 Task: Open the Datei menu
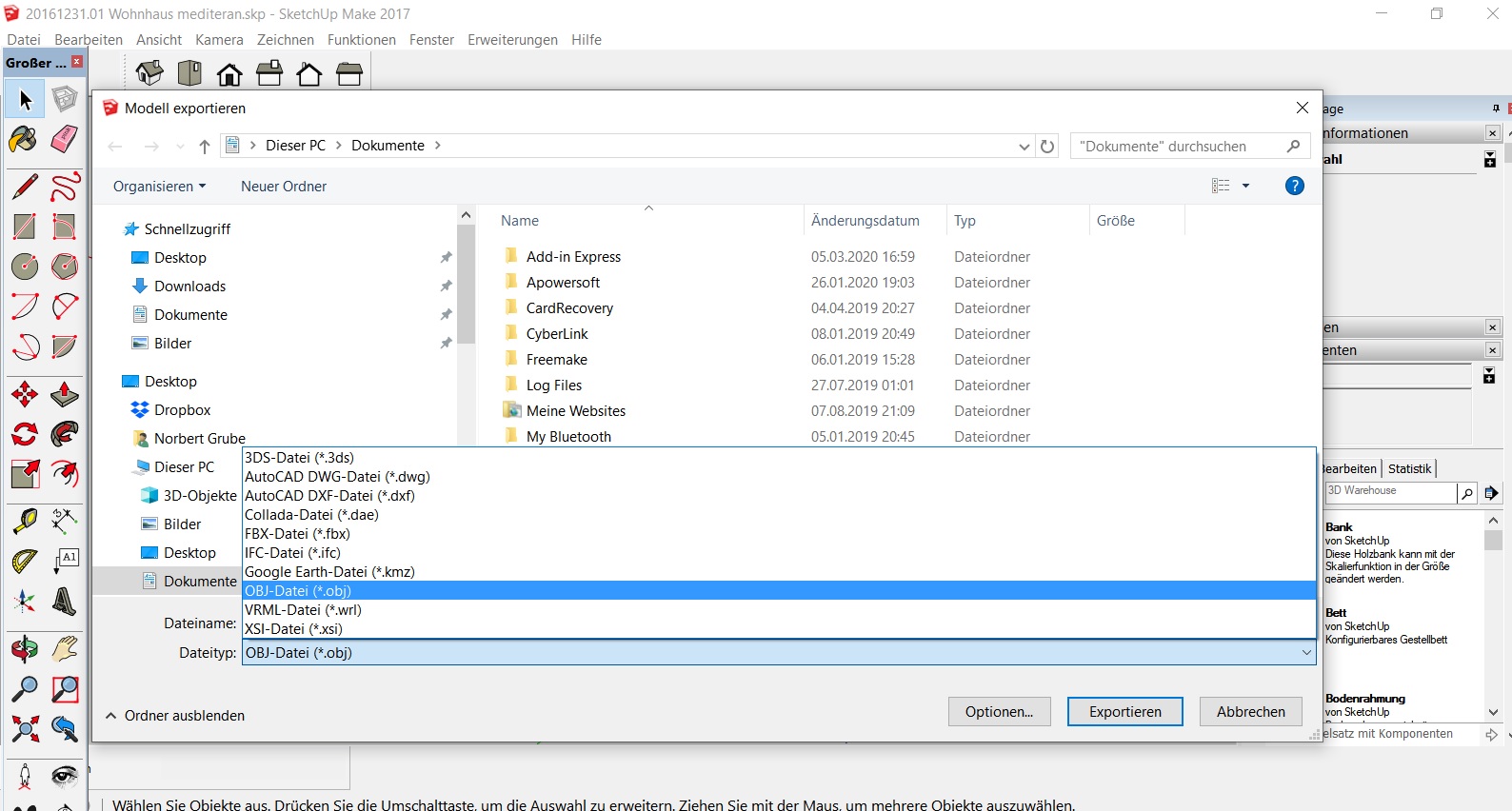(x=24, y=40)
